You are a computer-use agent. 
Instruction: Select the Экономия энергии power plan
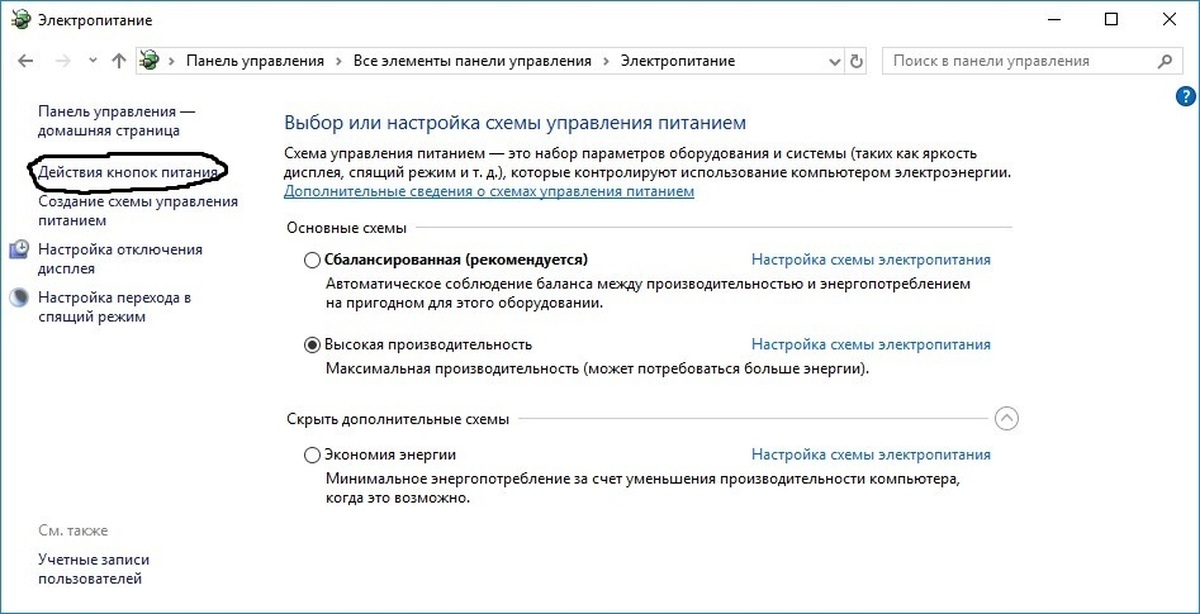tap(310, 454)
